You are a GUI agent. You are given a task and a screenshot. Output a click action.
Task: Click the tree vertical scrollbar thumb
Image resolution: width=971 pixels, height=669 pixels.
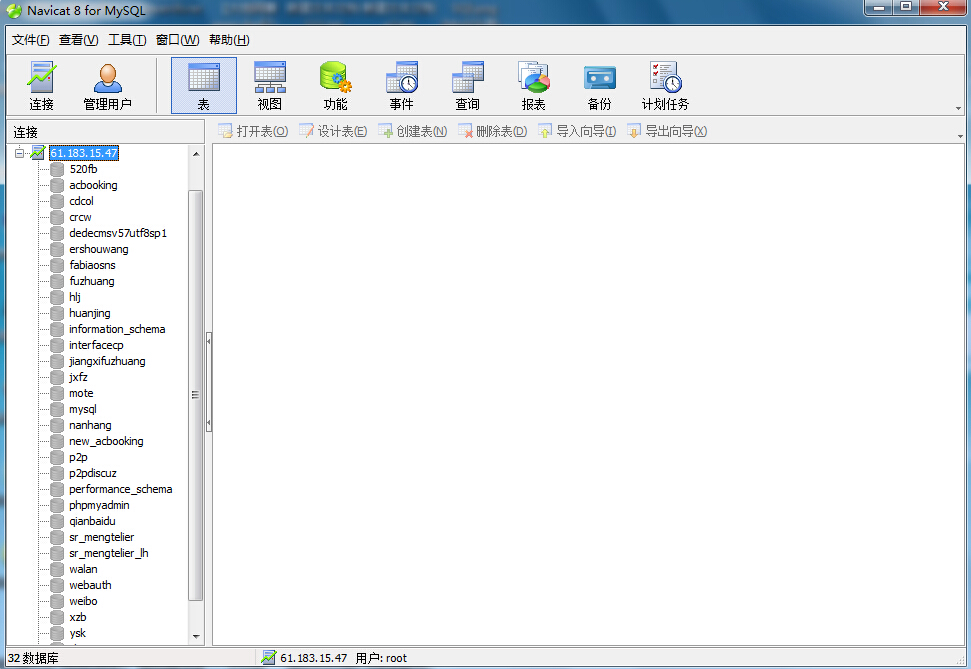pos(196,395)
